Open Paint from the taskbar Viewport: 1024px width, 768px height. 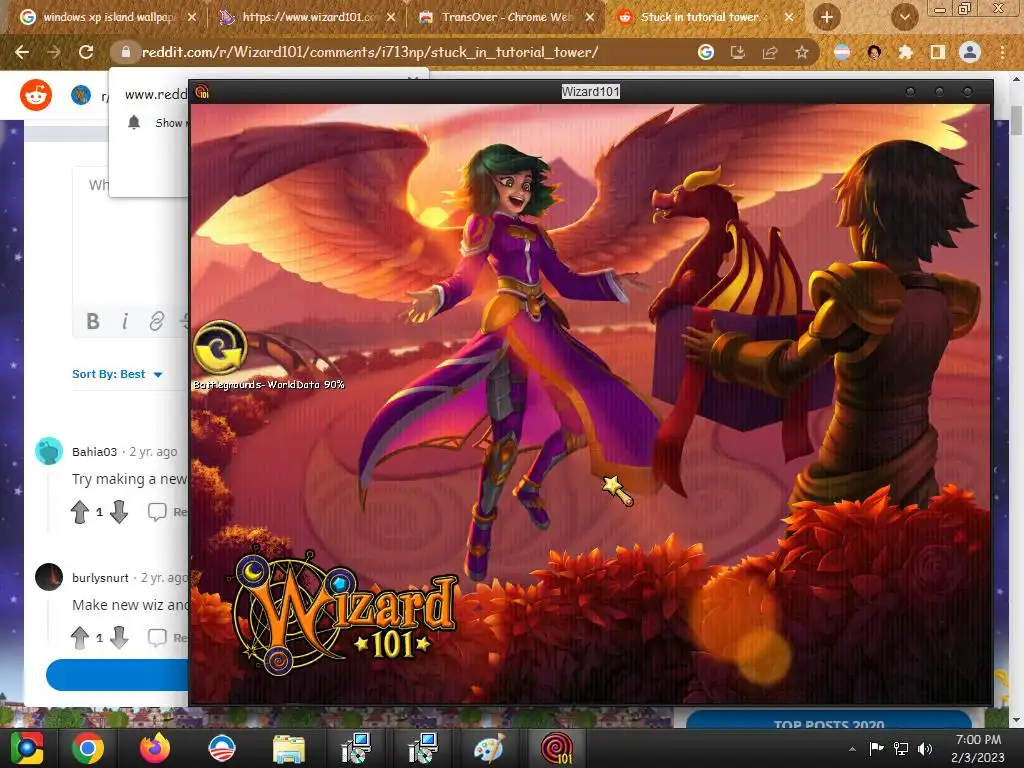click(x=489, y=748)
